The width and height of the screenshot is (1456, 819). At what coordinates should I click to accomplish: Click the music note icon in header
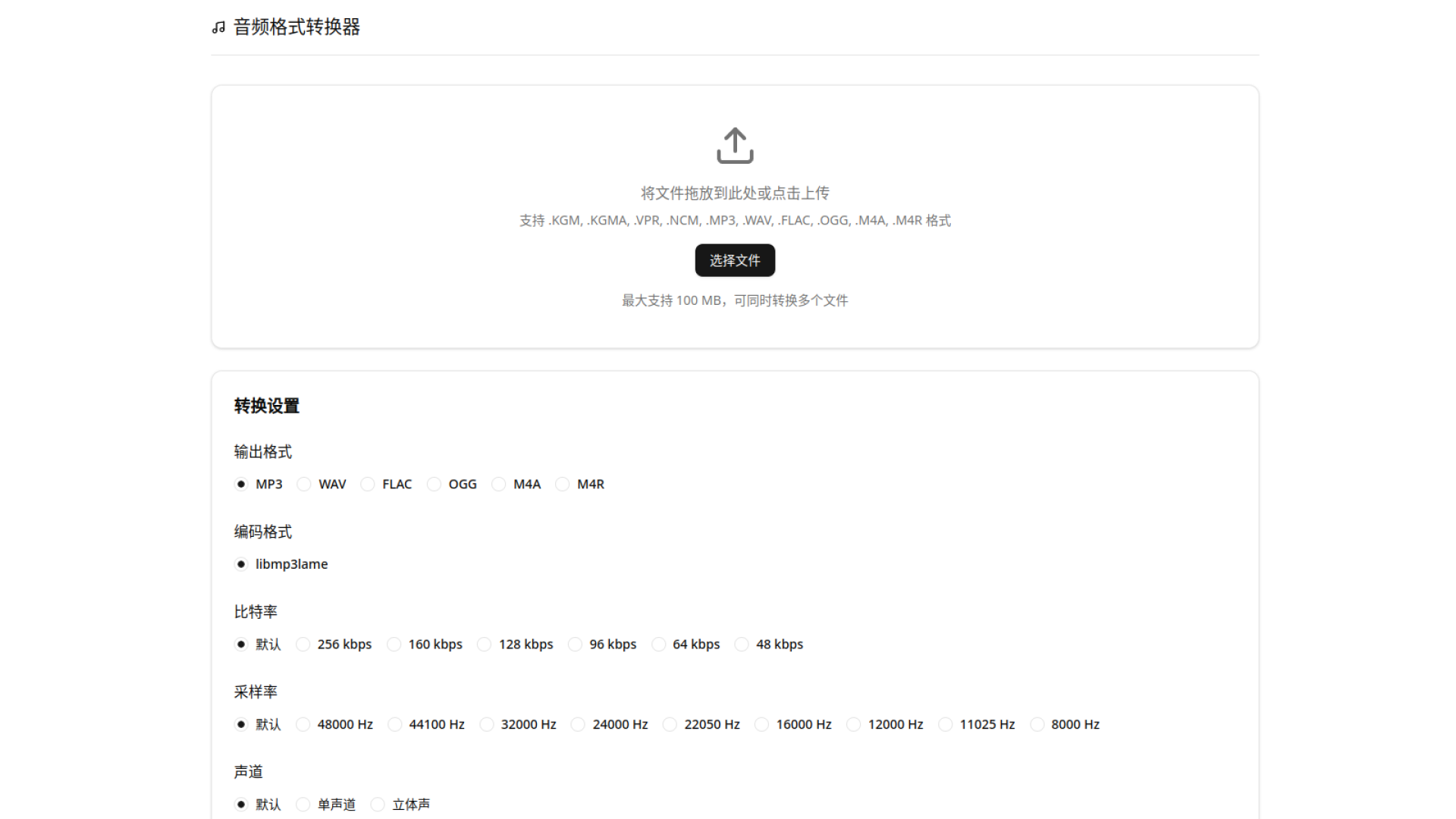pyautogui.click(x=218, y=28)
